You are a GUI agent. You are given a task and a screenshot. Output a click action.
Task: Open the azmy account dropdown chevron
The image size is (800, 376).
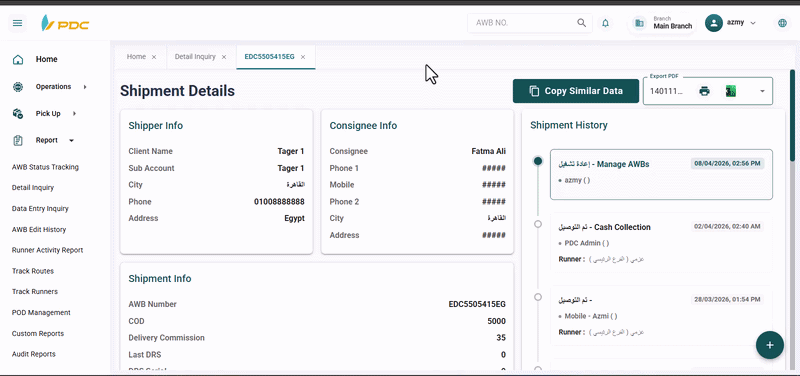[753, 23]
